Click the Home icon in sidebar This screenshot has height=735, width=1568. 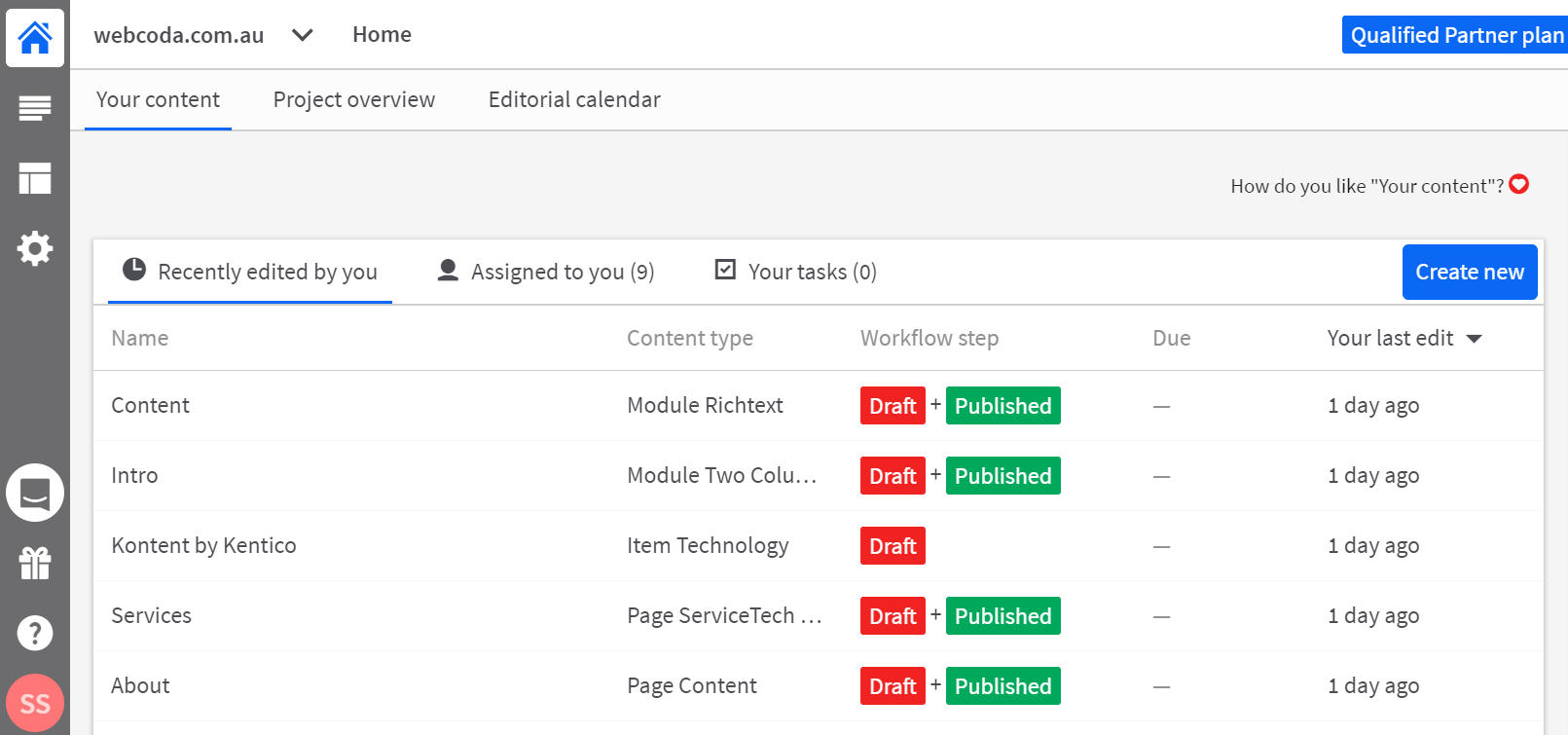point(35,38)
